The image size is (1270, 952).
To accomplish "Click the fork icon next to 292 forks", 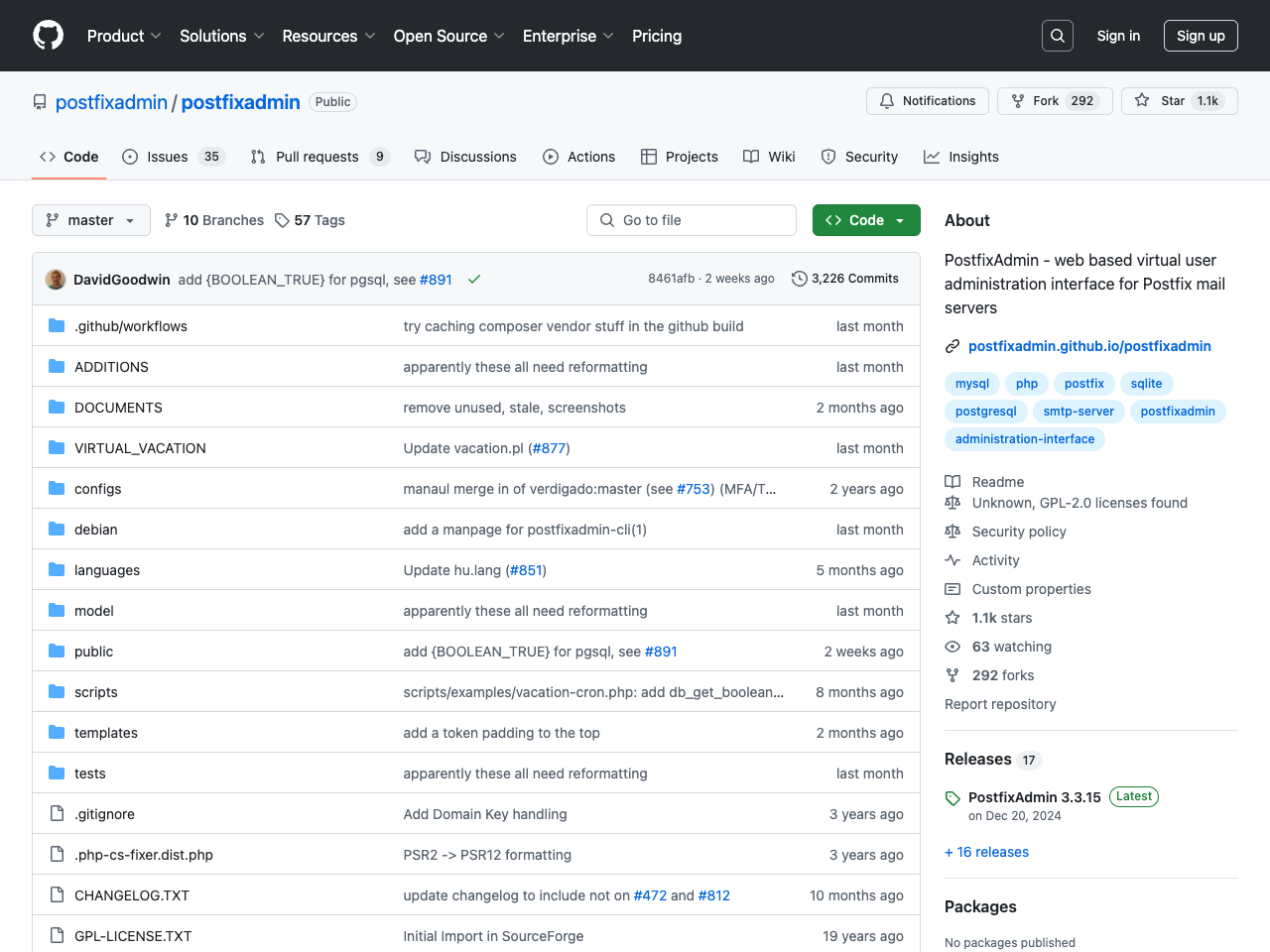I will tap(952, 675).
